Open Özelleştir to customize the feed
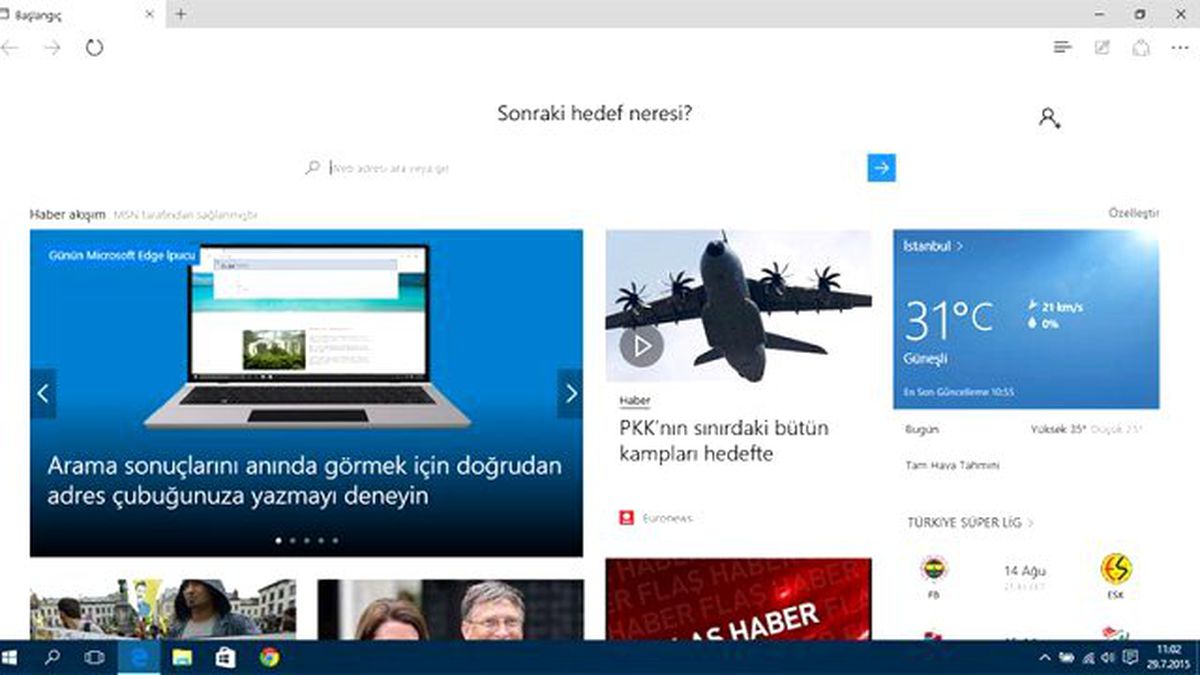 point(1133,213)
